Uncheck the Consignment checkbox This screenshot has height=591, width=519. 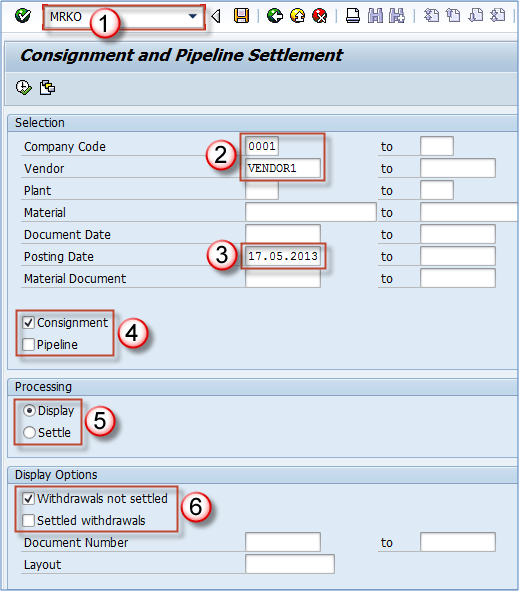pos(29,323)
